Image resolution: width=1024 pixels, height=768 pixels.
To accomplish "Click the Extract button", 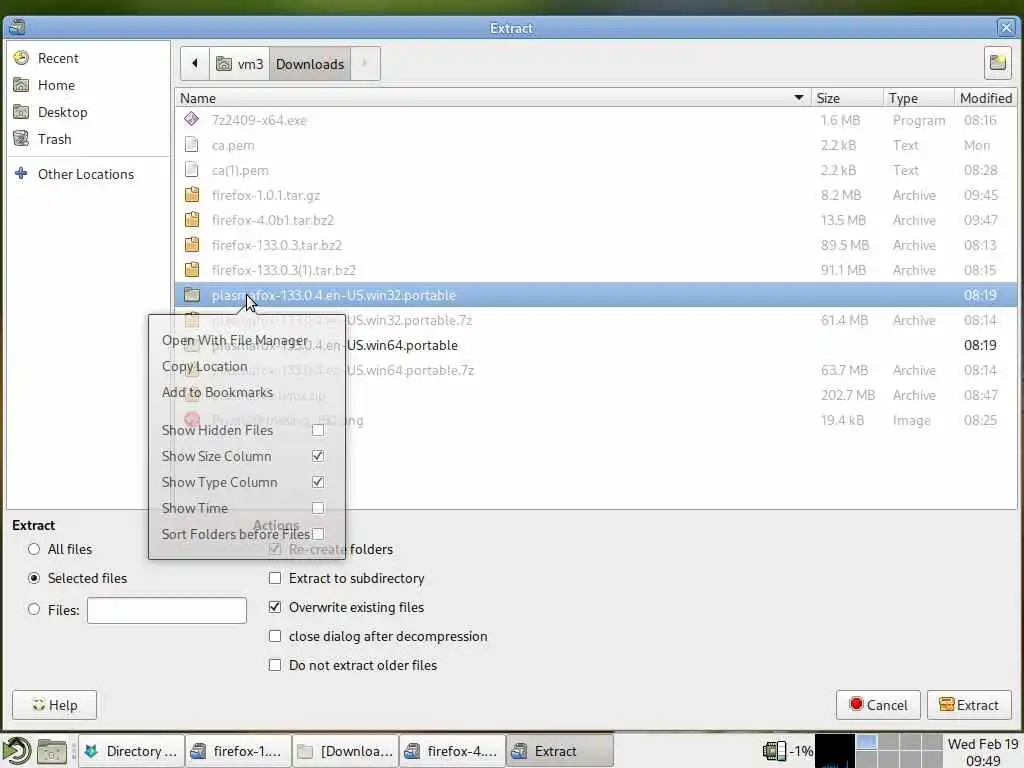I will coord(969,705).
